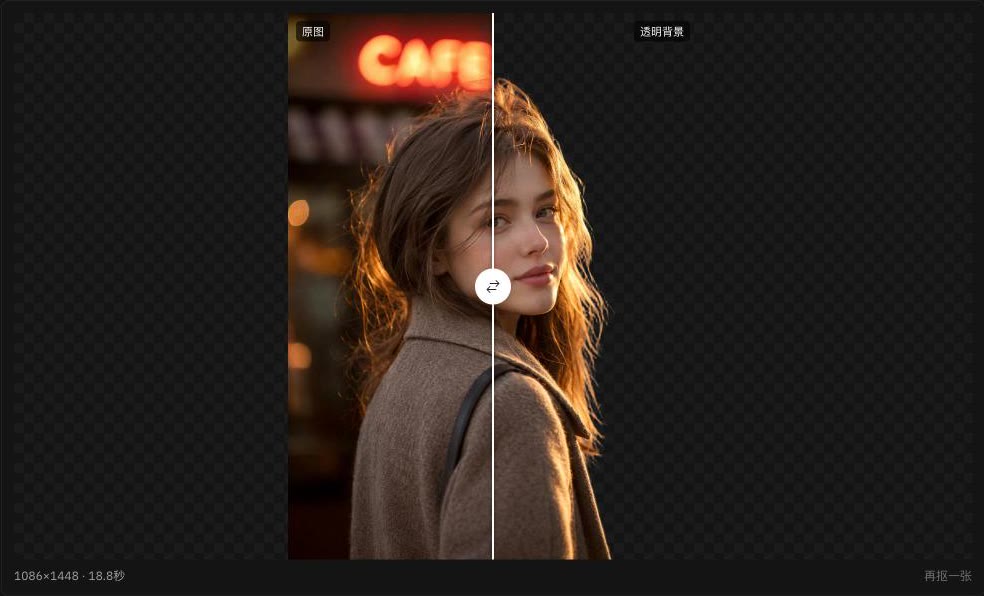The image size is (984, 596).
Task: Click the blurred striped awning in original image
Action: pyautogui.click(x=351, y=132)
